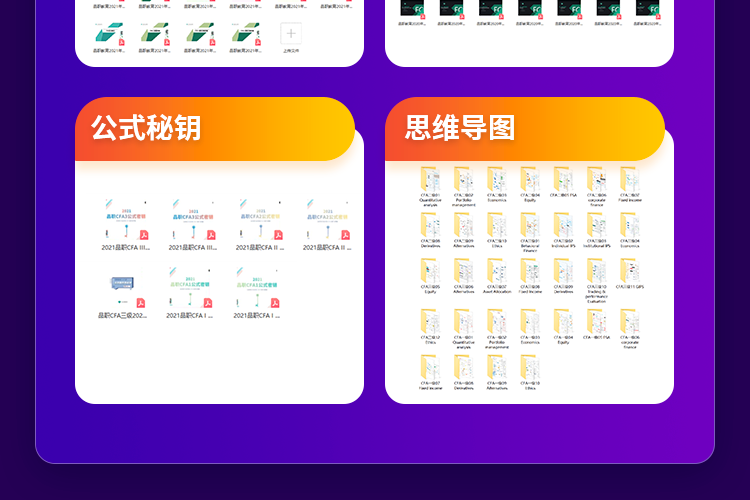750x500 pixels.
Task: Open the second 2021品职CFA III PDF
Action: 191,223
